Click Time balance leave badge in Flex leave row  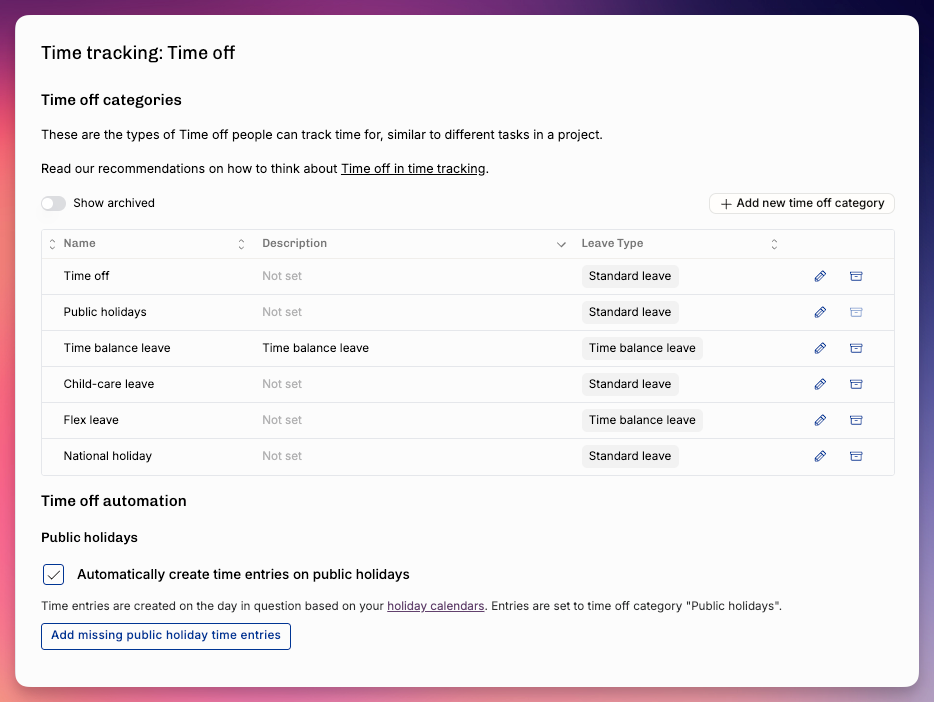tap(642, 420)
